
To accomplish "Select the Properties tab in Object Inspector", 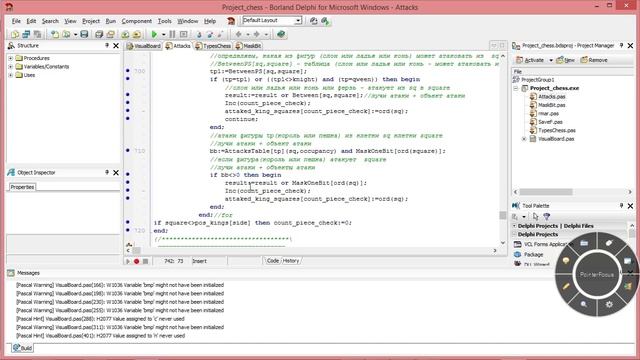I will pyautogui.click(x=22, y=187).
